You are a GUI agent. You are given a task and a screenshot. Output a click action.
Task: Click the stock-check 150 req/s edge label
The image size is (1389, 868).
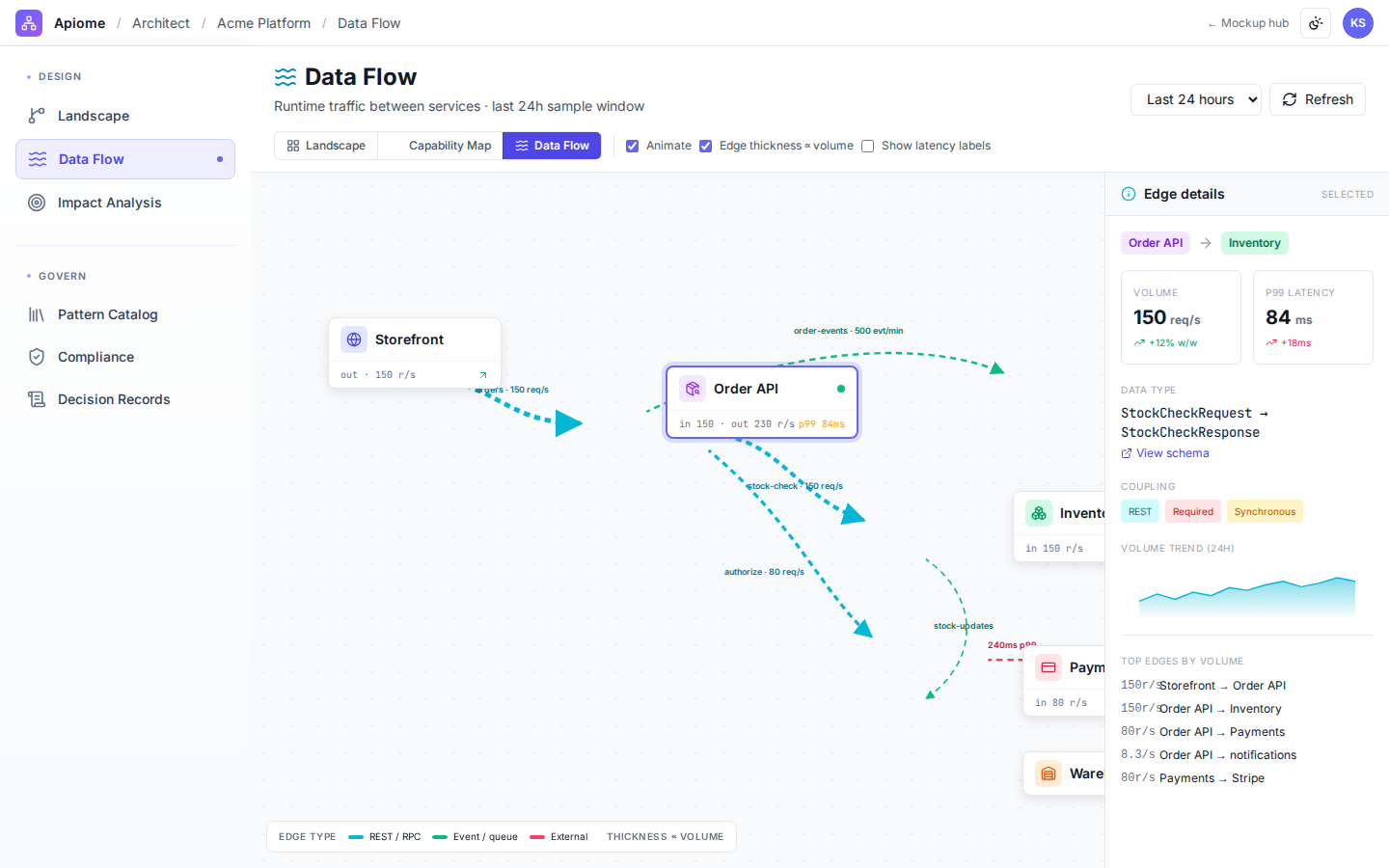tap(796, 486)
